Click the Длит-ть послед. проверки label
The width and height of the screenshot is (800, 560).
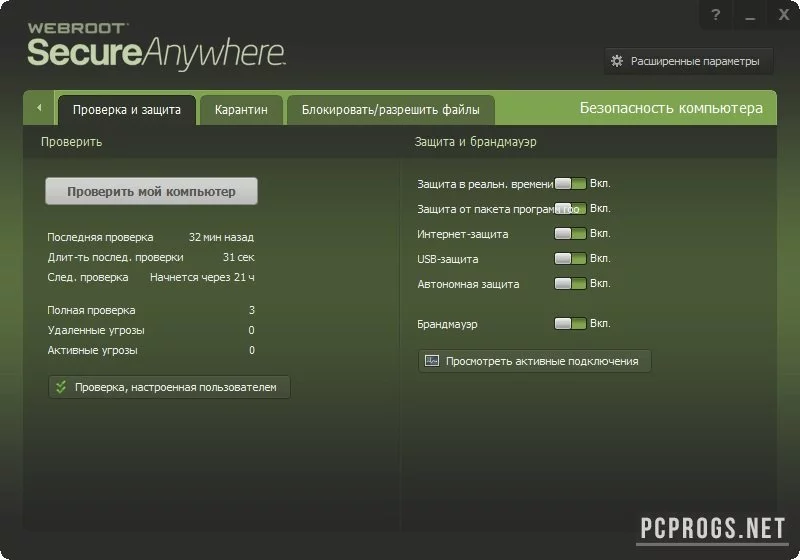pos(115,258)
